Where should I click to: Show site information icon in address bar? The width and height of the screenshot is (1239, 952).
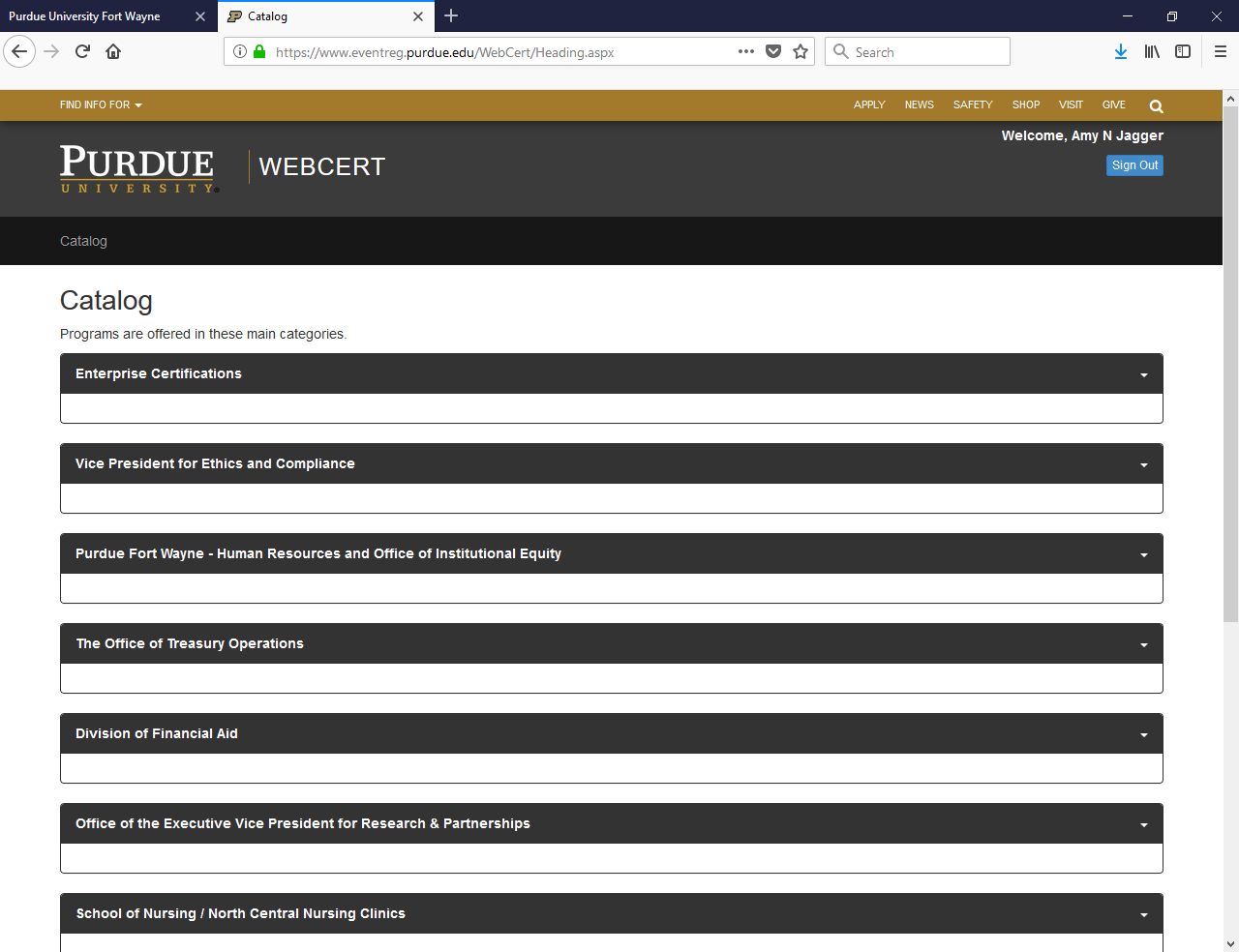pos(240,51)
